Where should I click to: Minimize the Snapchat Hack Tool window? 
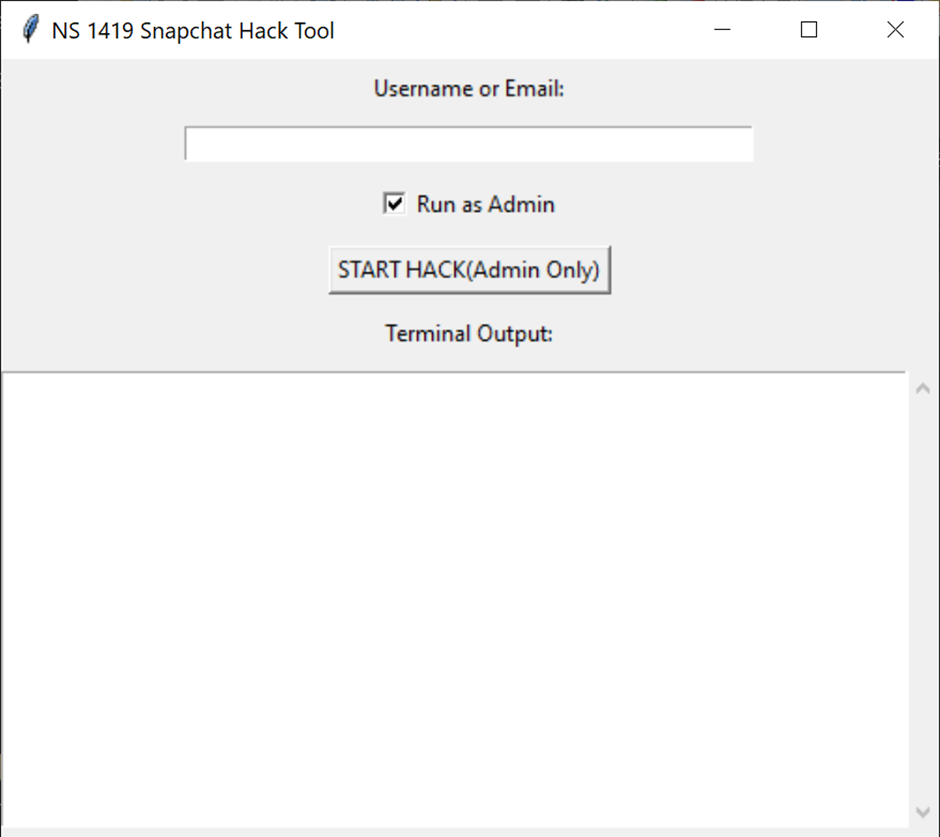point(722,30)
